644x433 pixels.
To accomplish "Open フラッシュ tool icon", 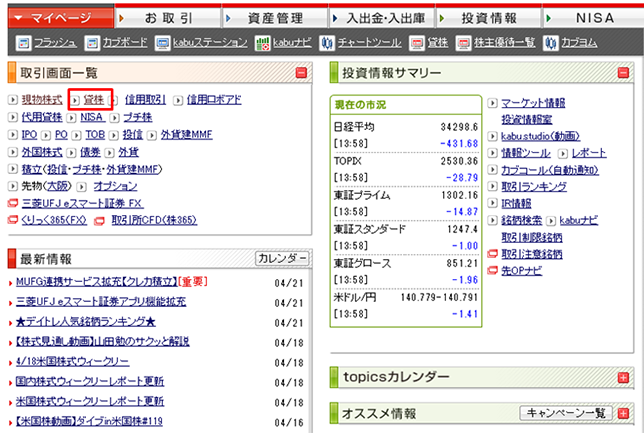I will 23,43.
